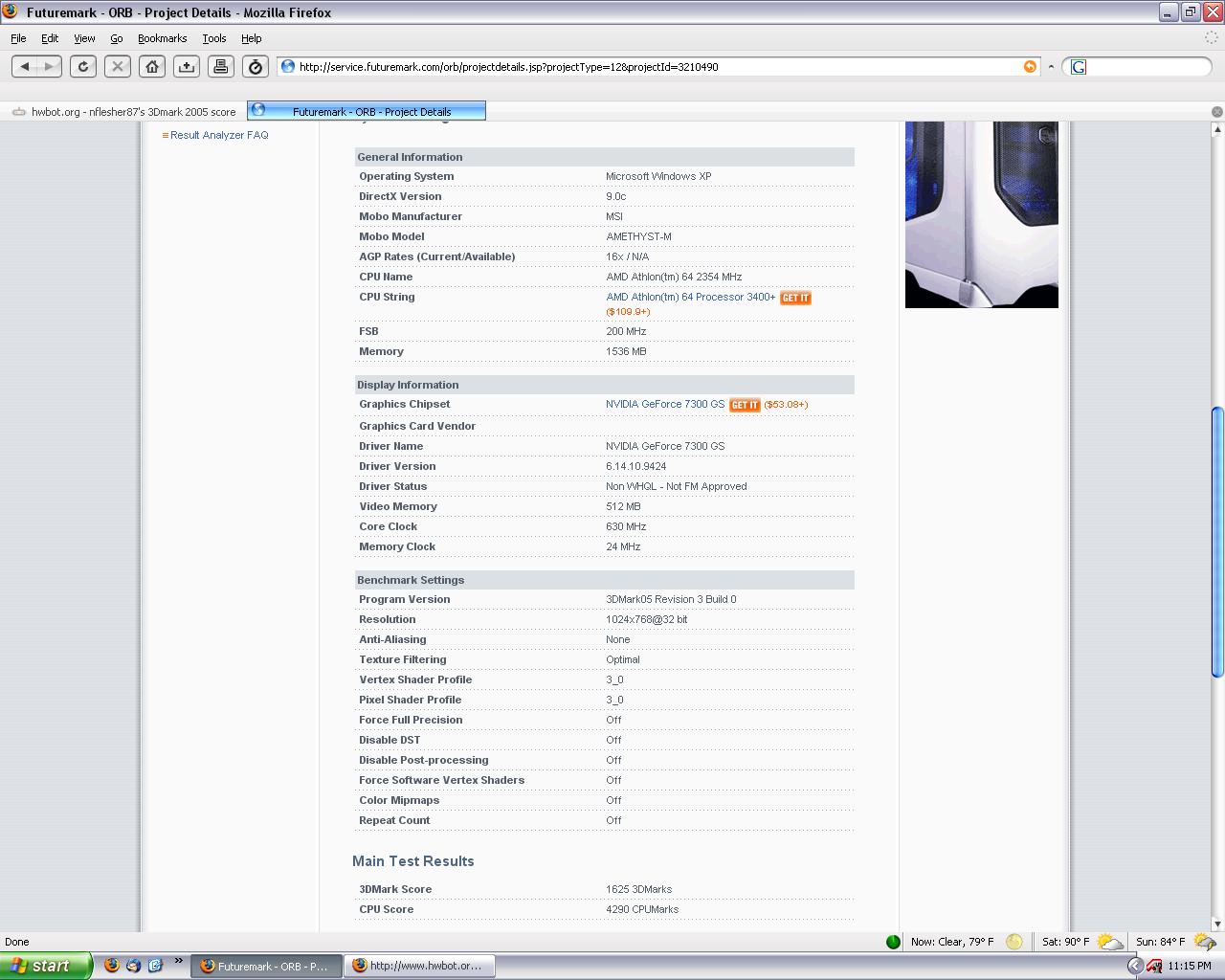Close the current tab with tab-bar X
This screenshot has width=1225, height=980.
click(1216, 112)
